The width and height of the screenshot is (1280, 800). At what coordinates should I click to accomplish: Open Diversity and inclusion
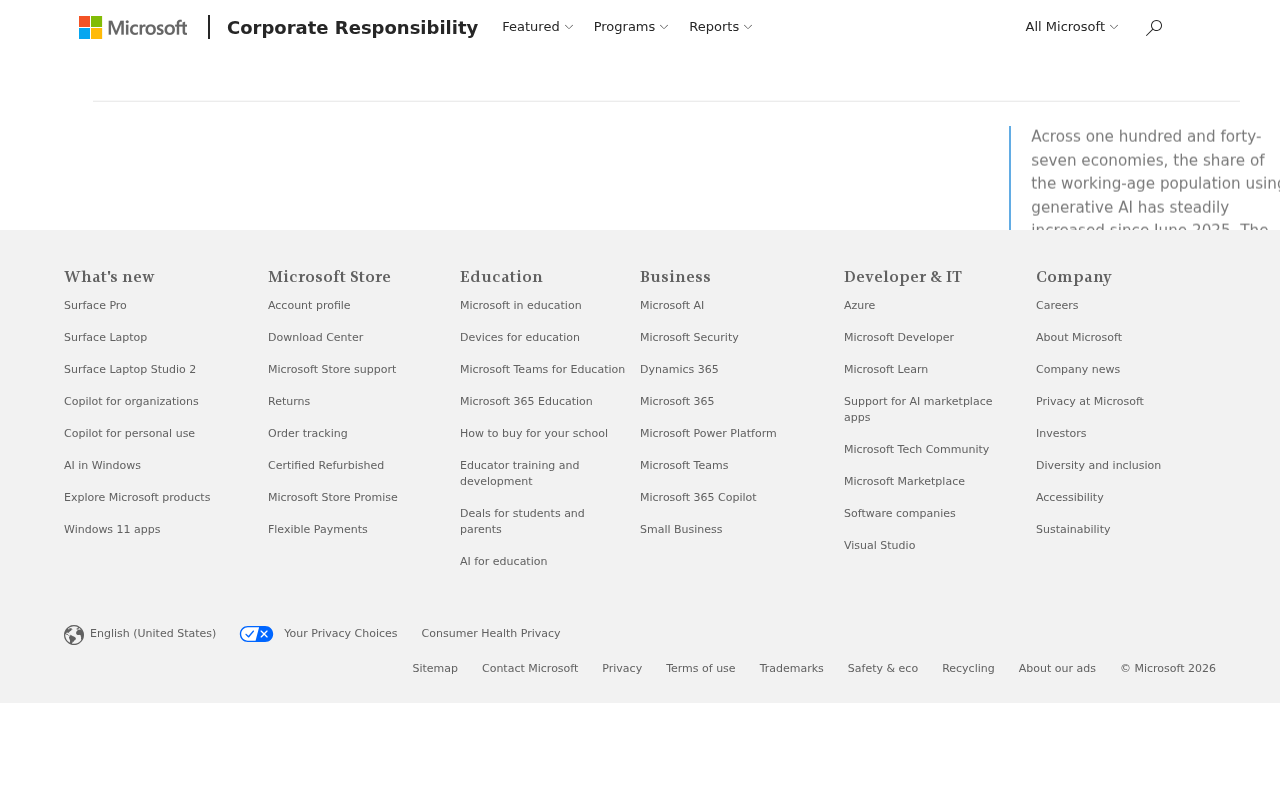point(1098,466)
